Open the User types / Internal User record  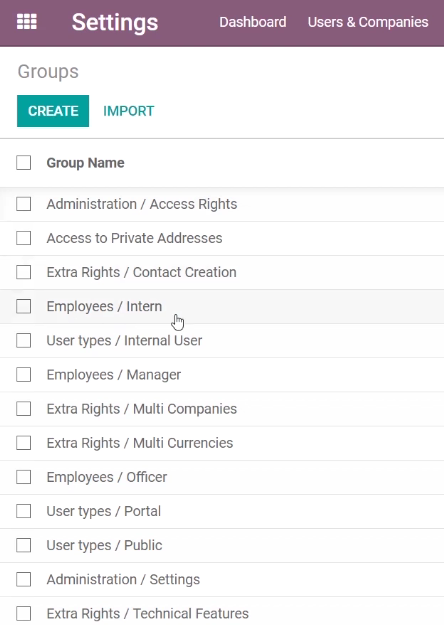124,341
